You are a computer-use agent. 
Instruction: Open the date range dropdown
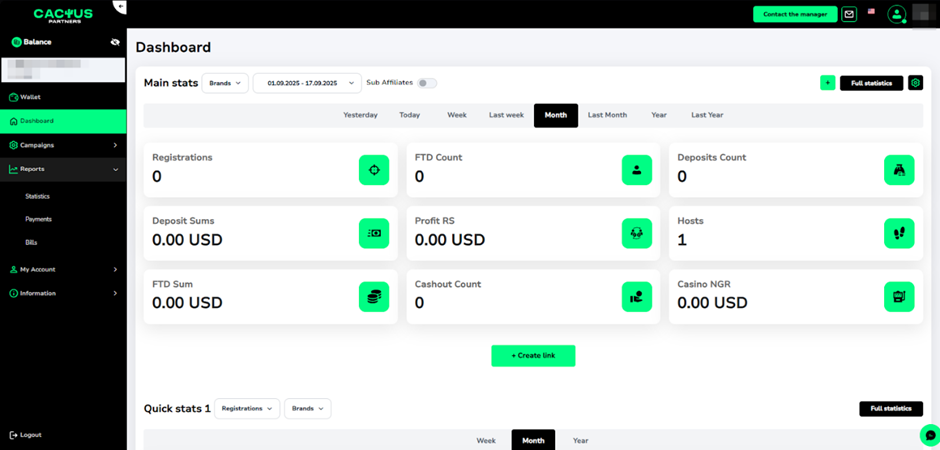click(x=307, y=83)
